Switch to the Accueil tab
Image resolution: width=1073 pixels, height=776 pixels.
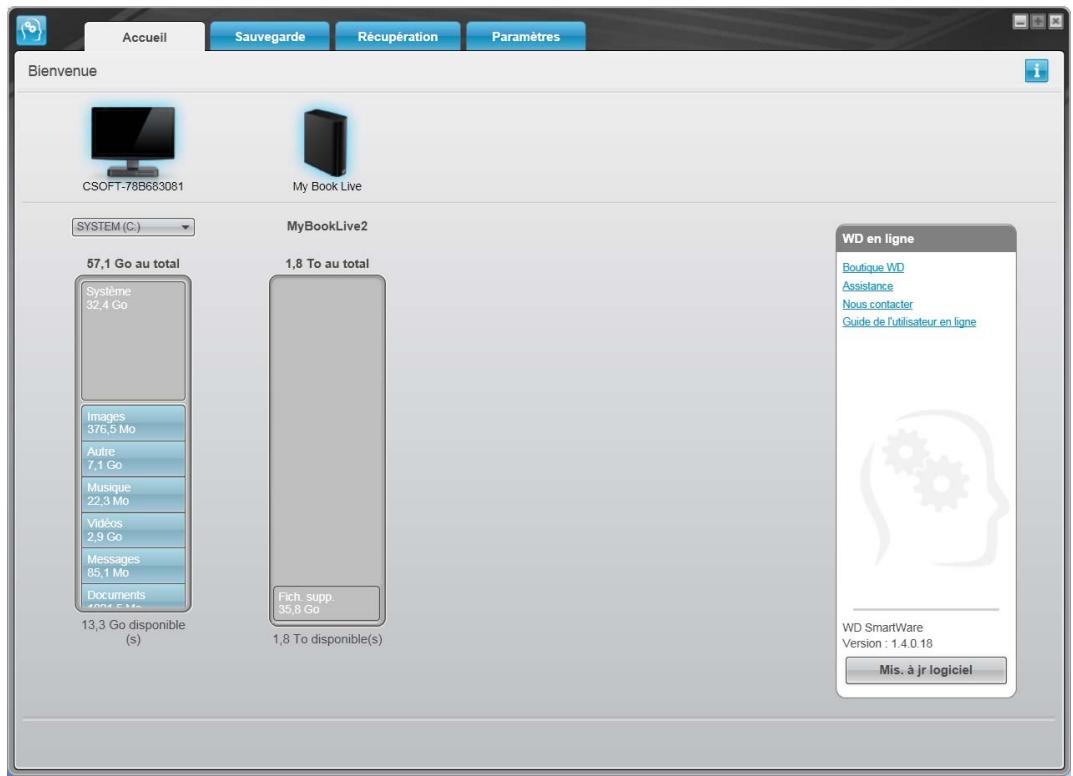click(x=144, y=37)
